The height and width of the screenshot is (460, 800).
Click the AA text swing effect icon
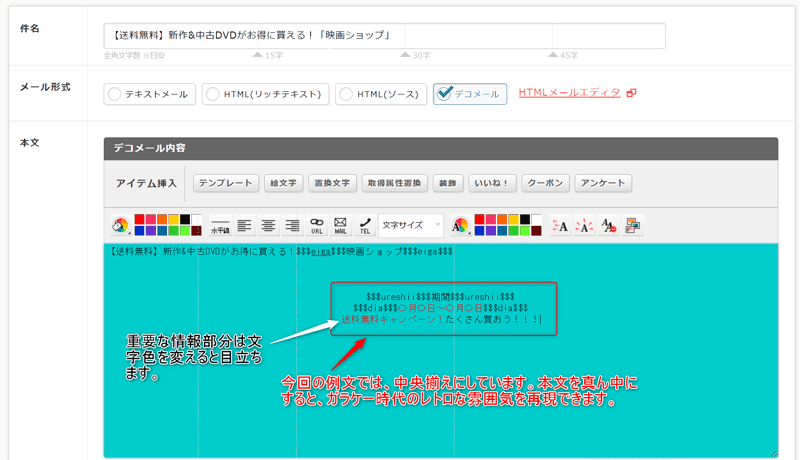[608, 225]
